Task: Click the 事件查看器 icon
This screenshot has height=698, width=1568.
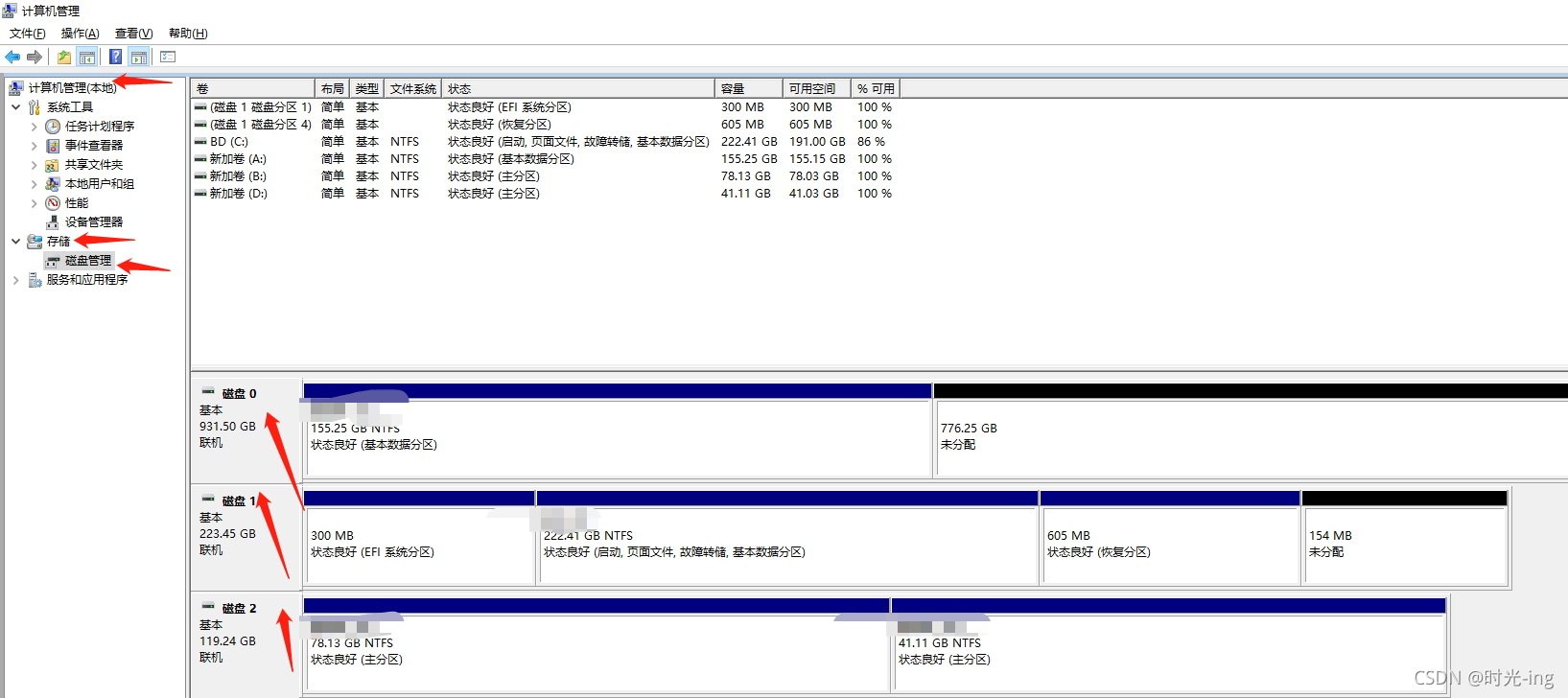Action: coord(53,146)
